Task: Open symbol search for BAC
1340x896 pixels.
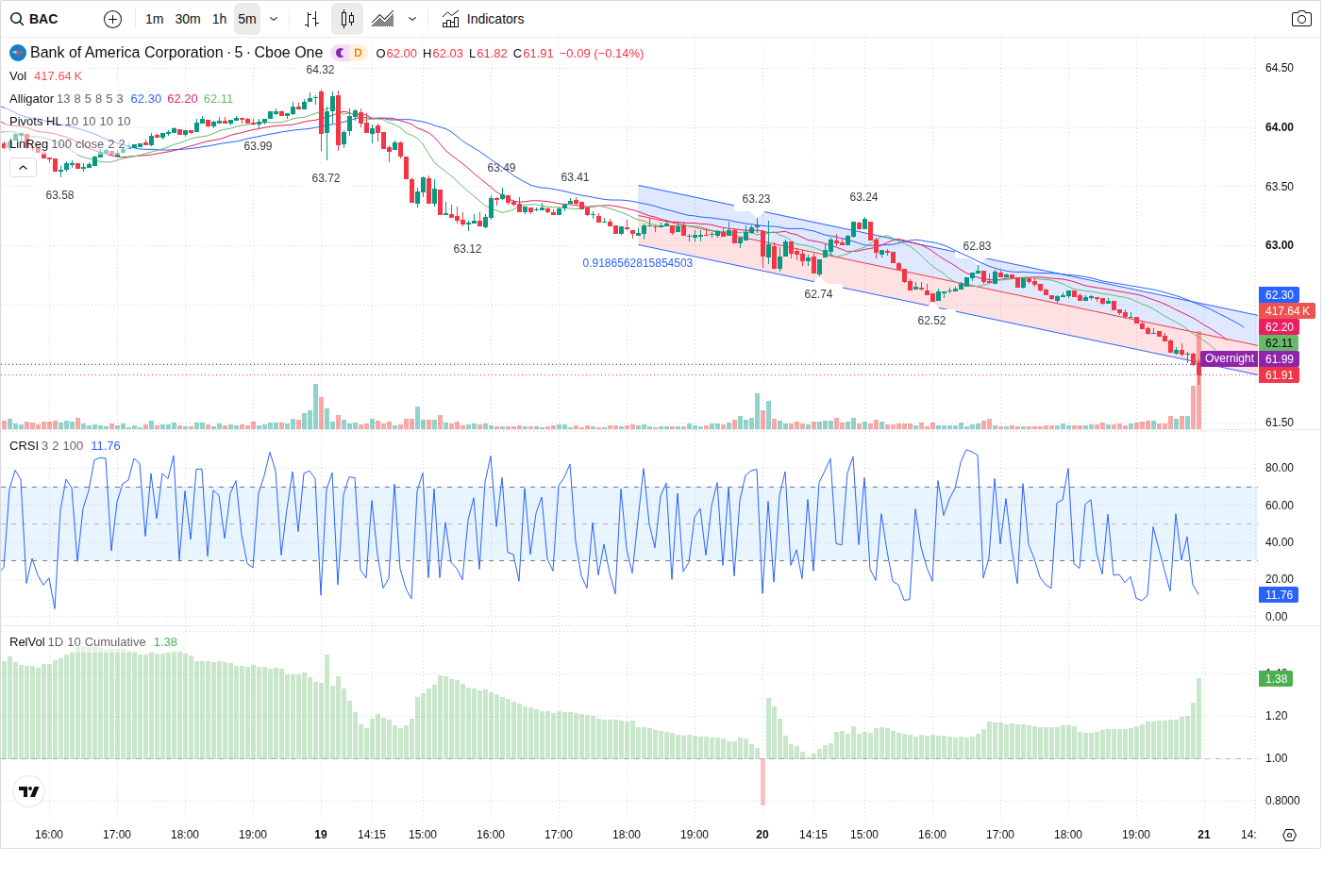Action: click(35, 19)
